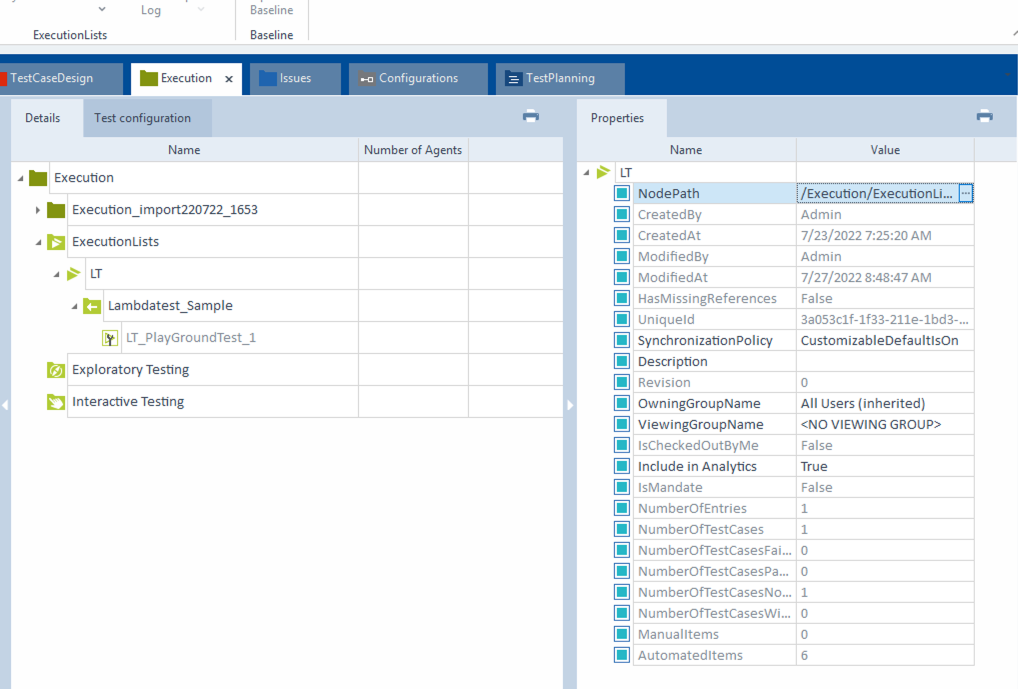
Task: Click the LT_PlayGroundTest_1 entry icon
Action: [110, 338]
